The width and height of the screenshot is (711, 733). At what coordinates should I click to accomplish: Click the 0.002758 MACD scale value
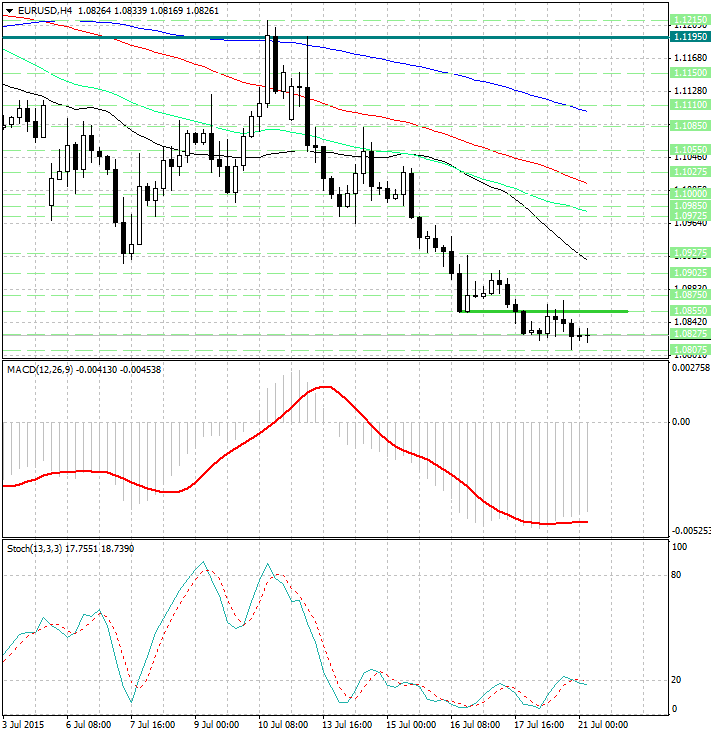pyautogui.click(x=691, y=367)
